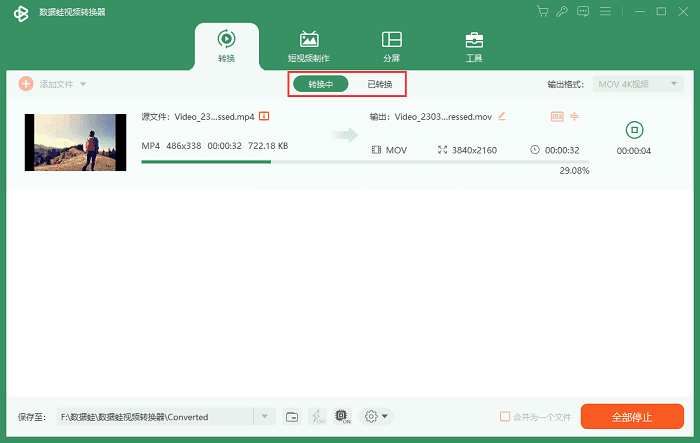Switch to the 已转换 converted tab

click(x=379, y=84)
